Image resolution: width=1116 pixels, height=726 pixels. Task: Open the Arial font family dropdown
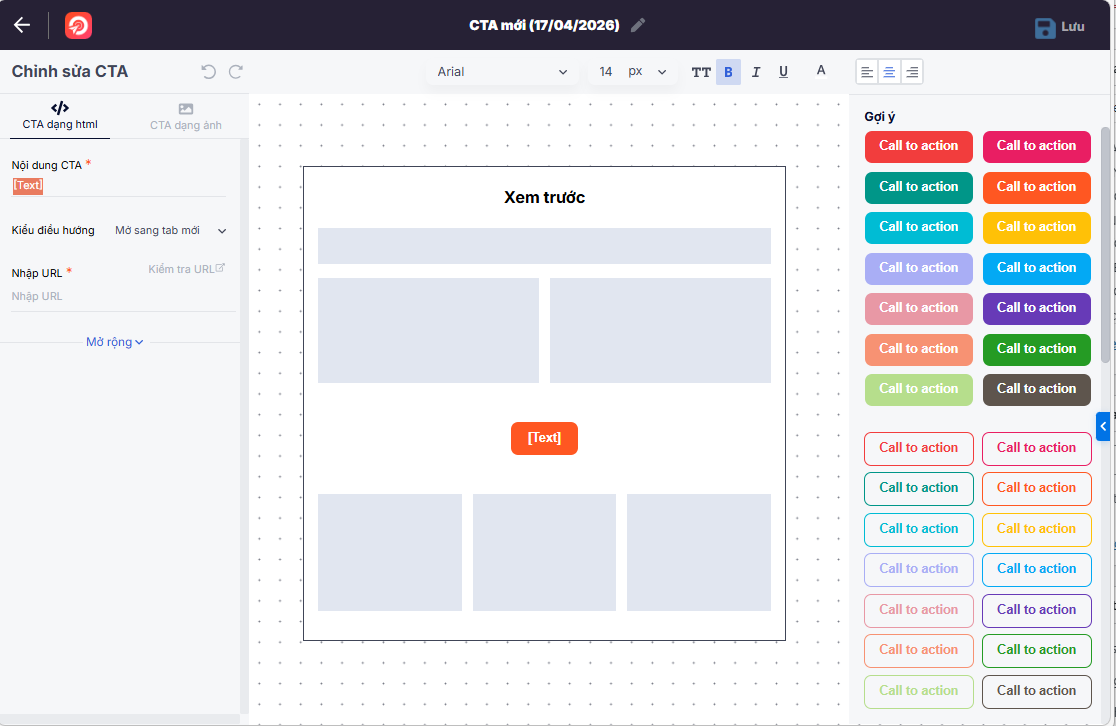502,72
